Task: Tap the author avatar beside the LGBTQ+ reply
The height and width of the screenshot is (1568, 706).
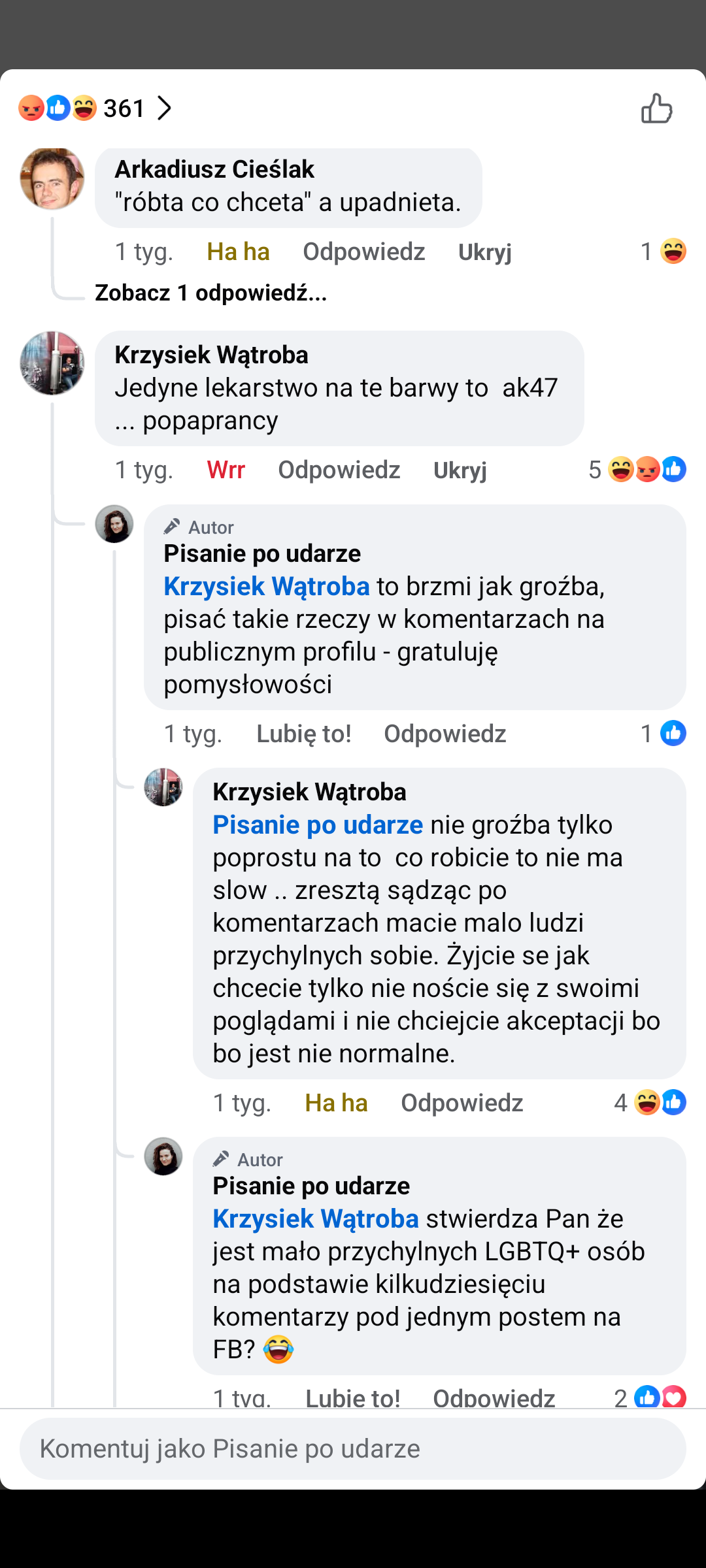Action: pos(163,1156)
